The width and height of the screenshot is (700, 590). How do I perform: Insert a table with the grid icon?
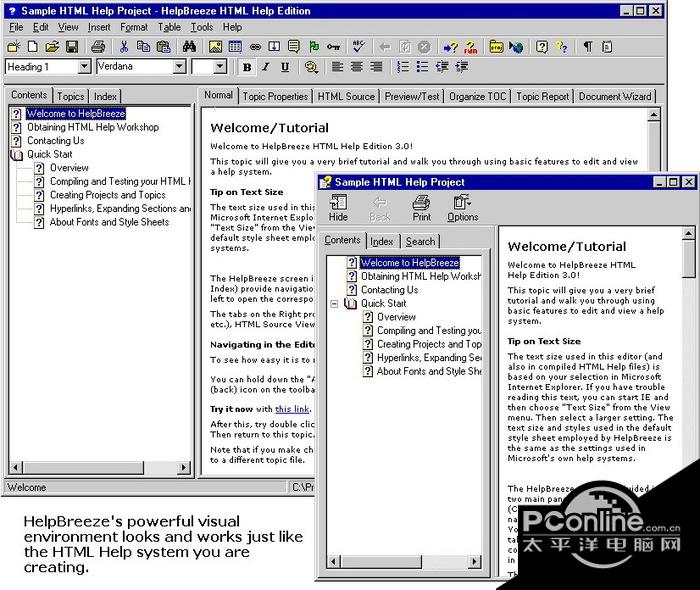click(235, 46)
